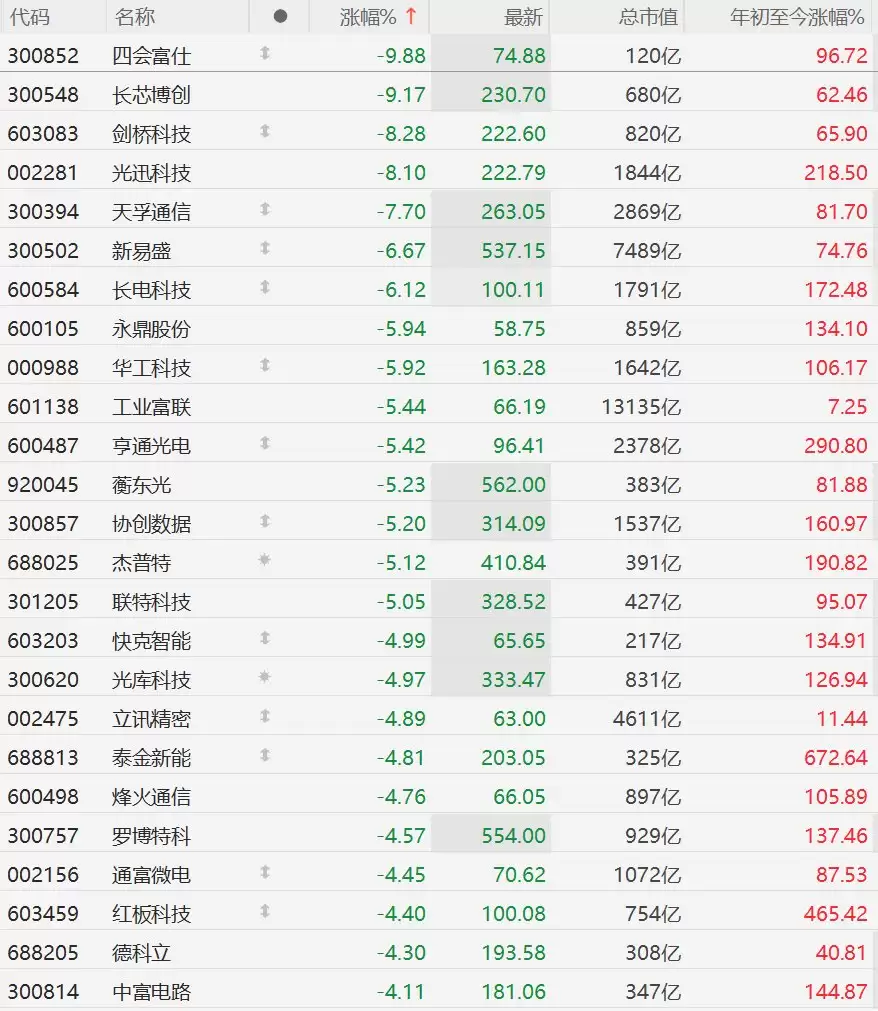Select stock code 688813
Screen dimensions: 878x1011
[x=43, y=758]
